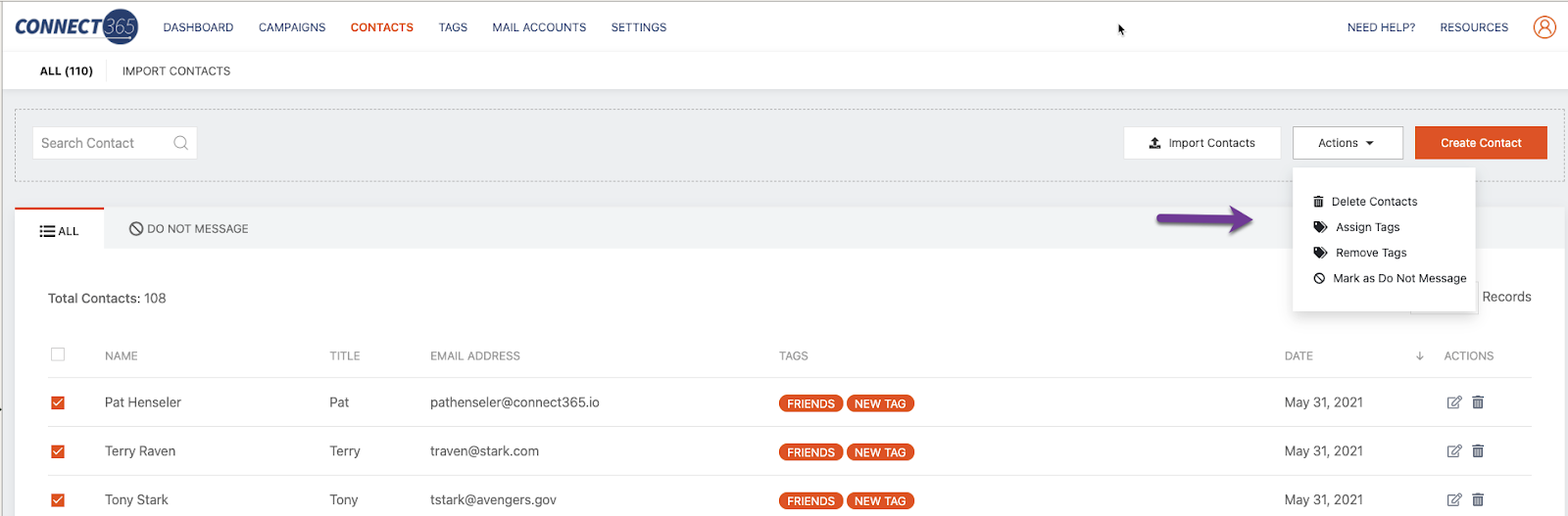
Task: Select Mark as Do Not Message option
Action: [1398, 279]
